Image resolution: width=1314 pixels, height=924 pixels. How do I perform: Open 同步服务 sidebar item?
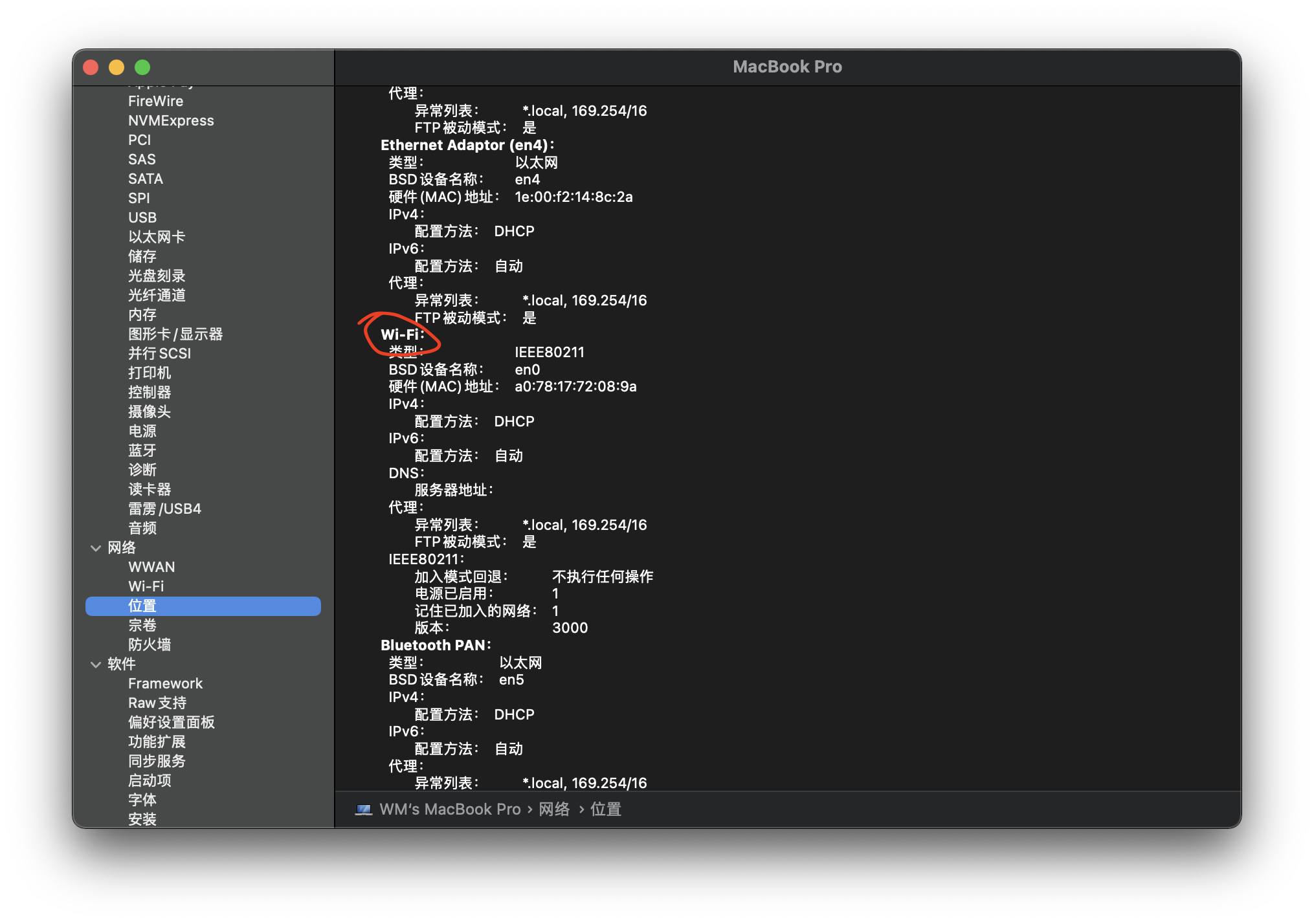coord(157,761)
